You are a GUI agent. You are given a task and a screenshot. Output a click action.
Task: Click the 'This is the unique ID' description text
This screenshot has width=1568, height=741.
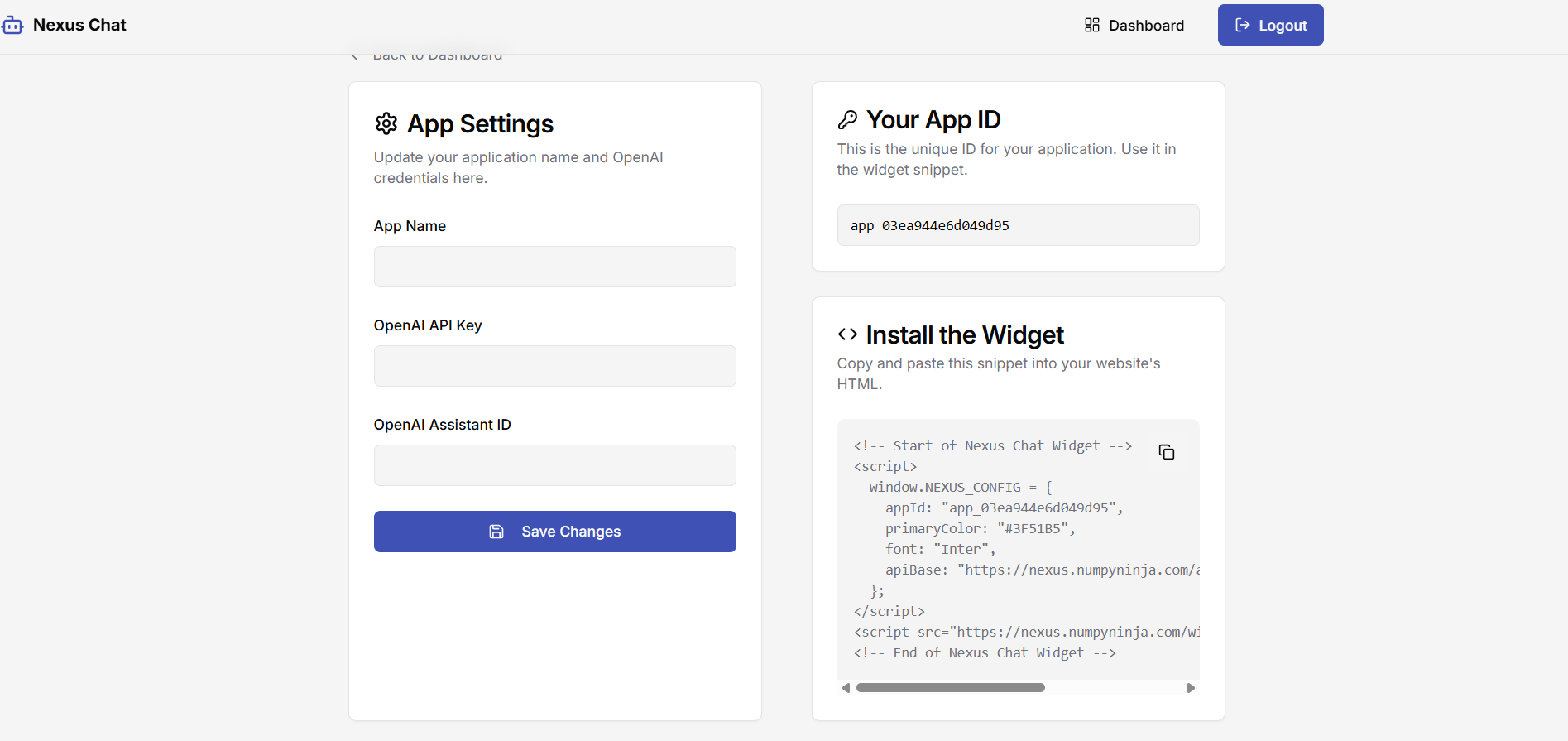pyautogui.click(x=1006, y=159)
